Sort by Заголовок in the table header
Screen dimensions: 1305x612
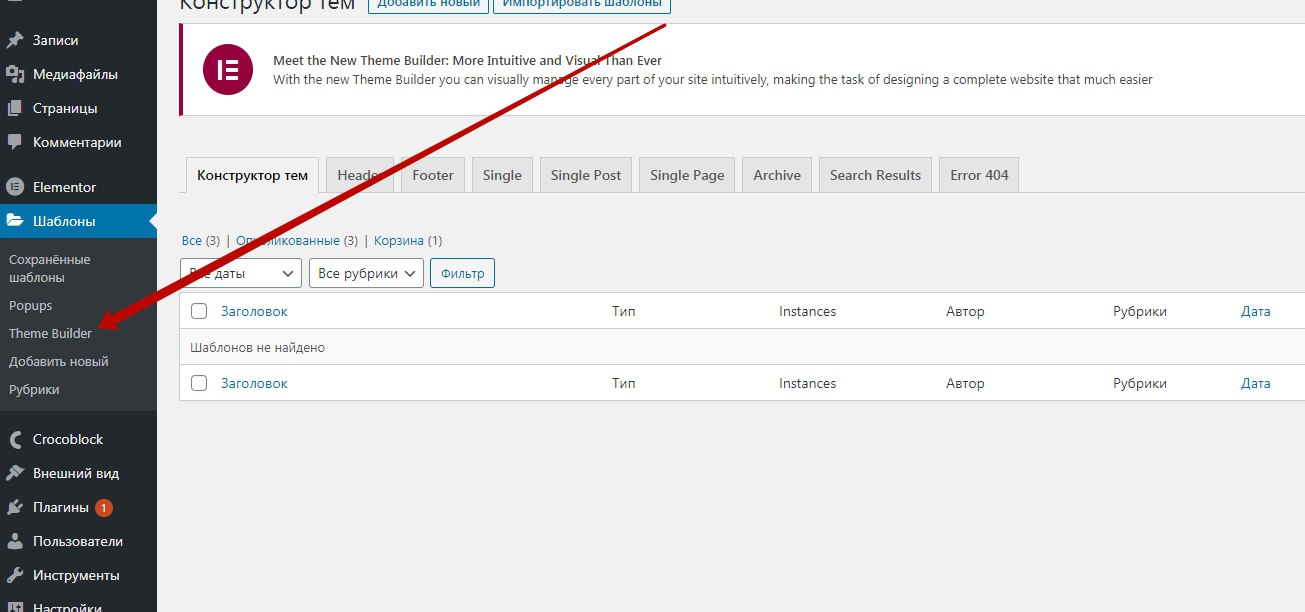click(254, 311)
